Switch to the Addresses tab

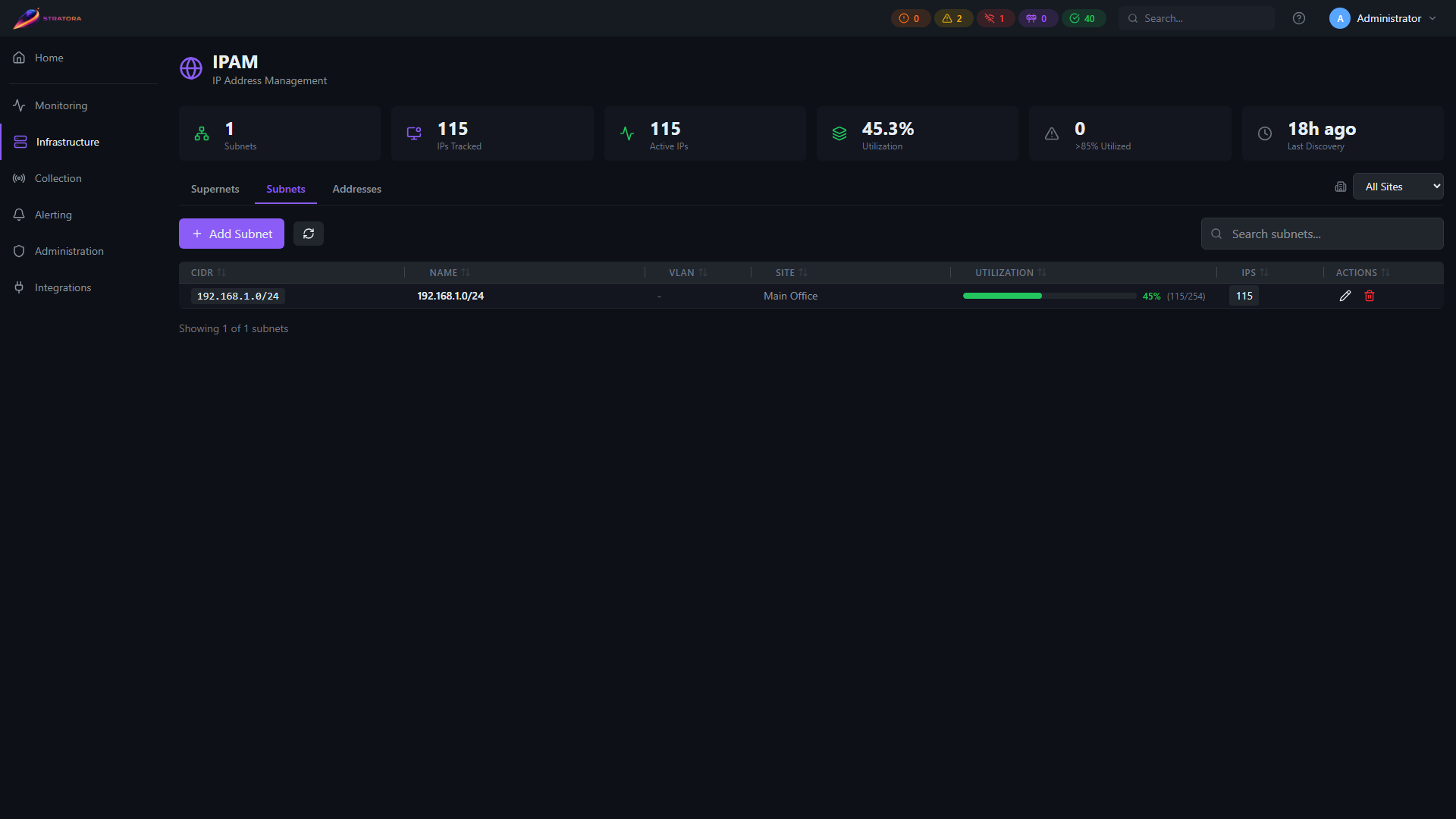pyautogui.click(x=356, y=189)
